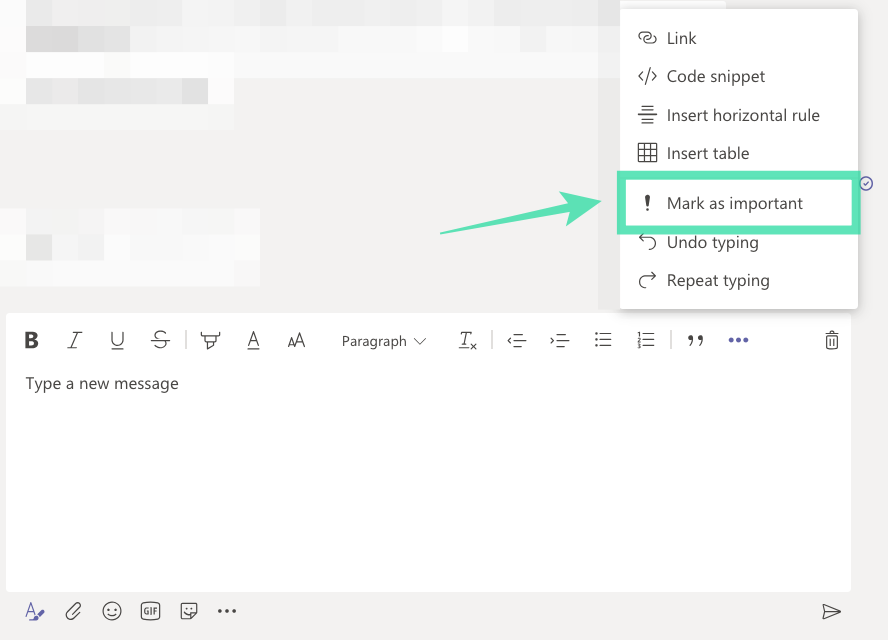Viewport: 888px width, 640px height.
Task: Click Code snippet to insert code
Action: (x=715, y=76)
